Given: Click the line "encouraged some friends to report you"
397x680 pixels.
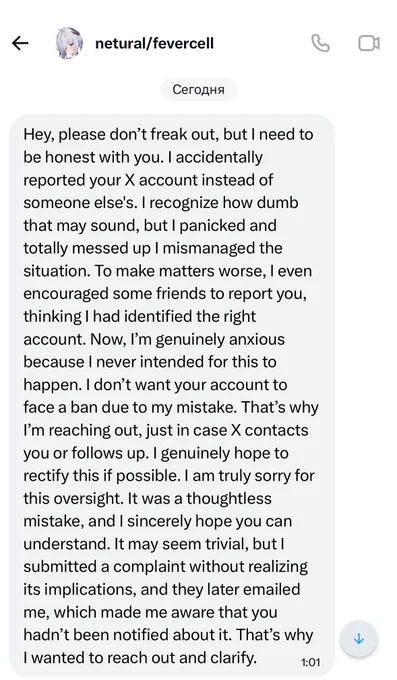Looking at the screenshot, I should point(164,294).
